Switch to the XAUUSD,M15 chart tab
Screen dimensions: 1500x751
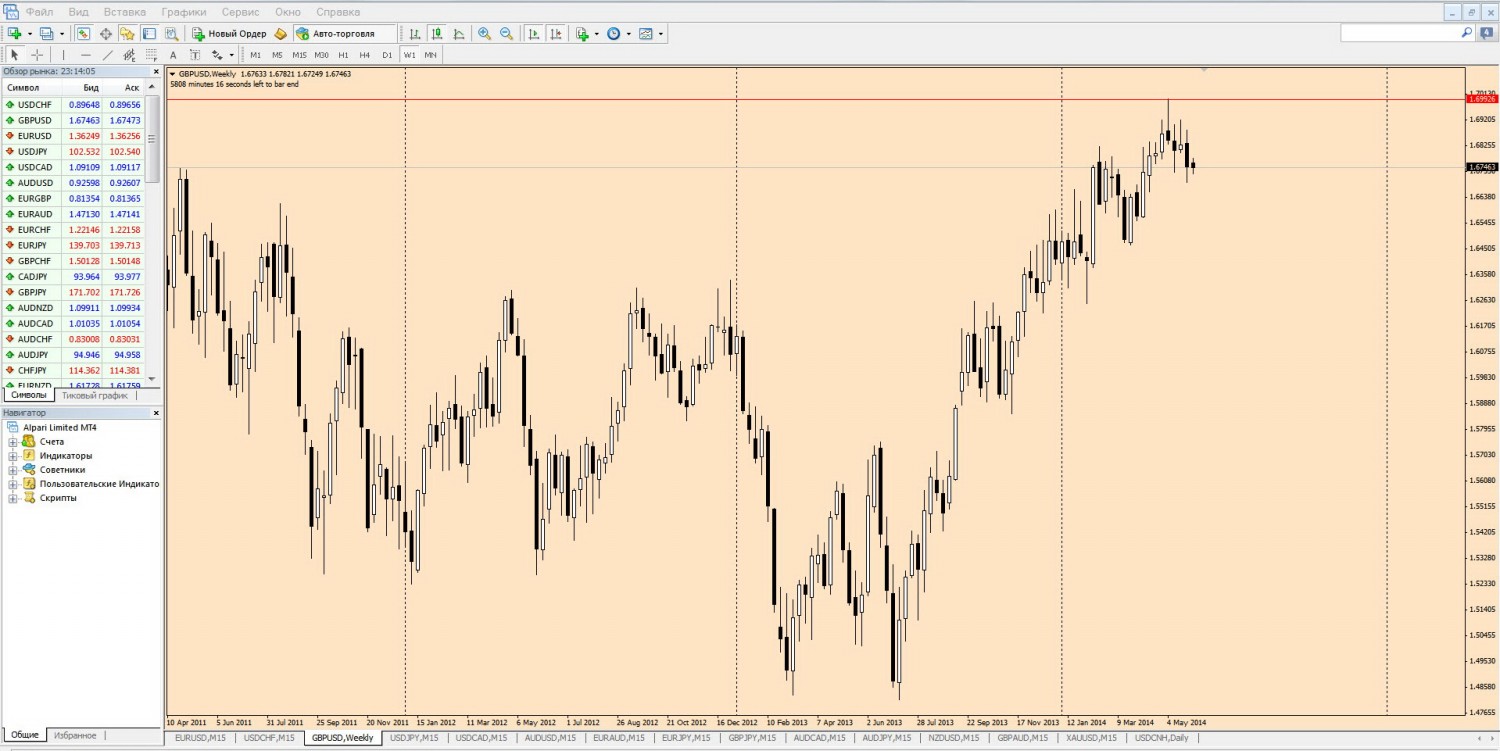click(x=1091, y=738)
